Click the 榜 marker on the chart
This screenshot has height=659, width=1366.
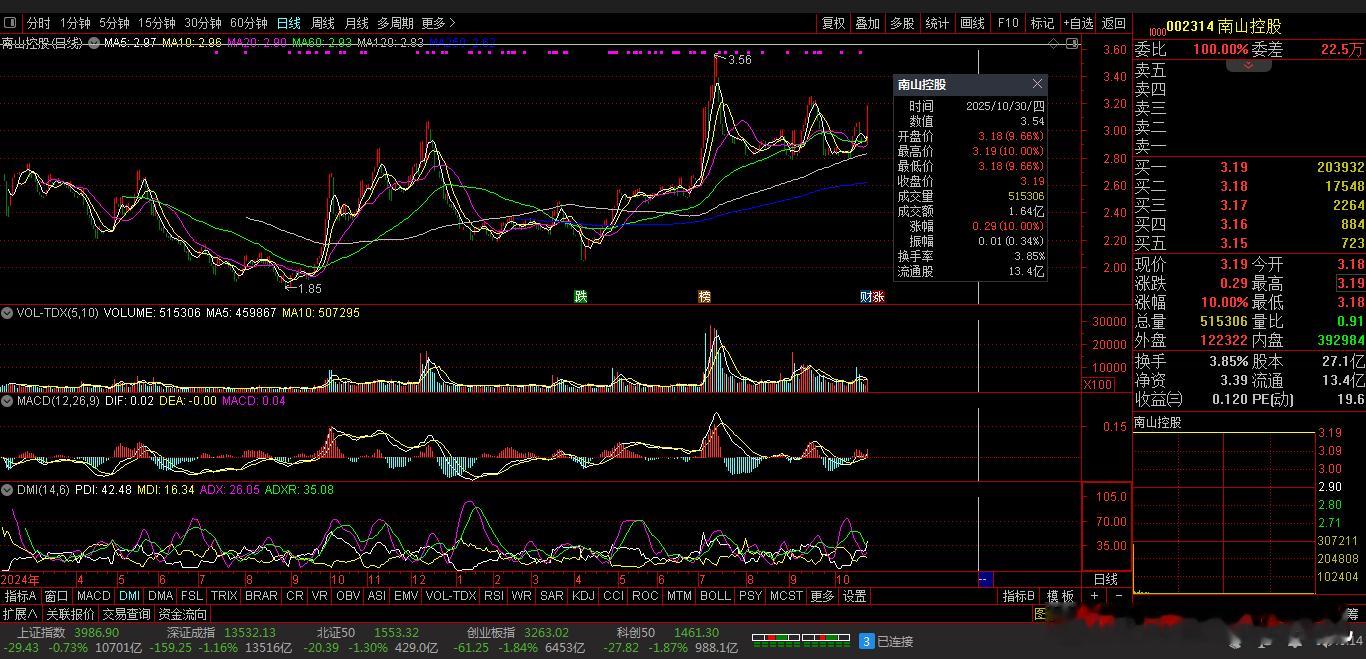tap(705, 296)
